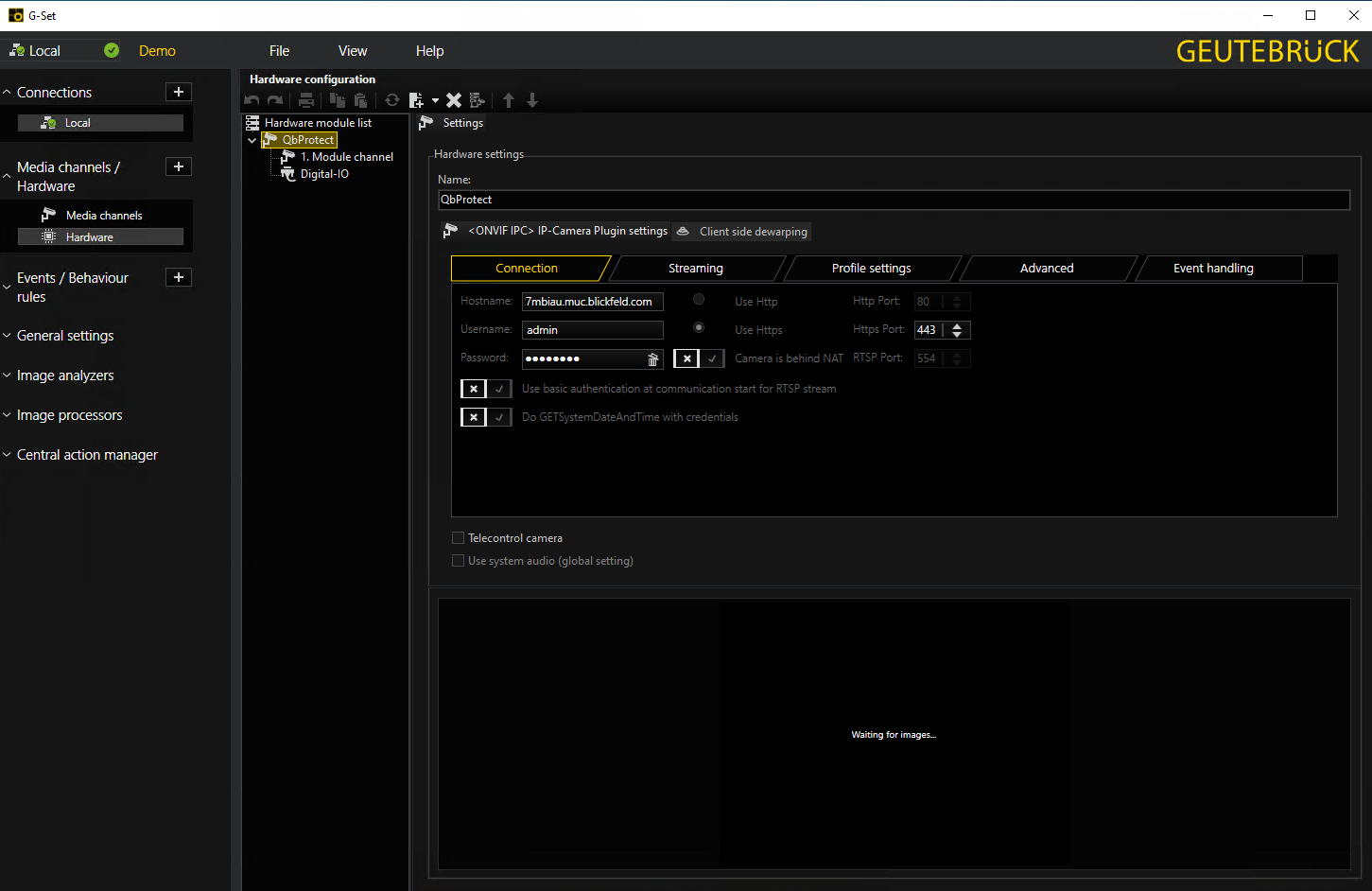
Task: Click the move up arrow icon
Action: click(509, 100)
